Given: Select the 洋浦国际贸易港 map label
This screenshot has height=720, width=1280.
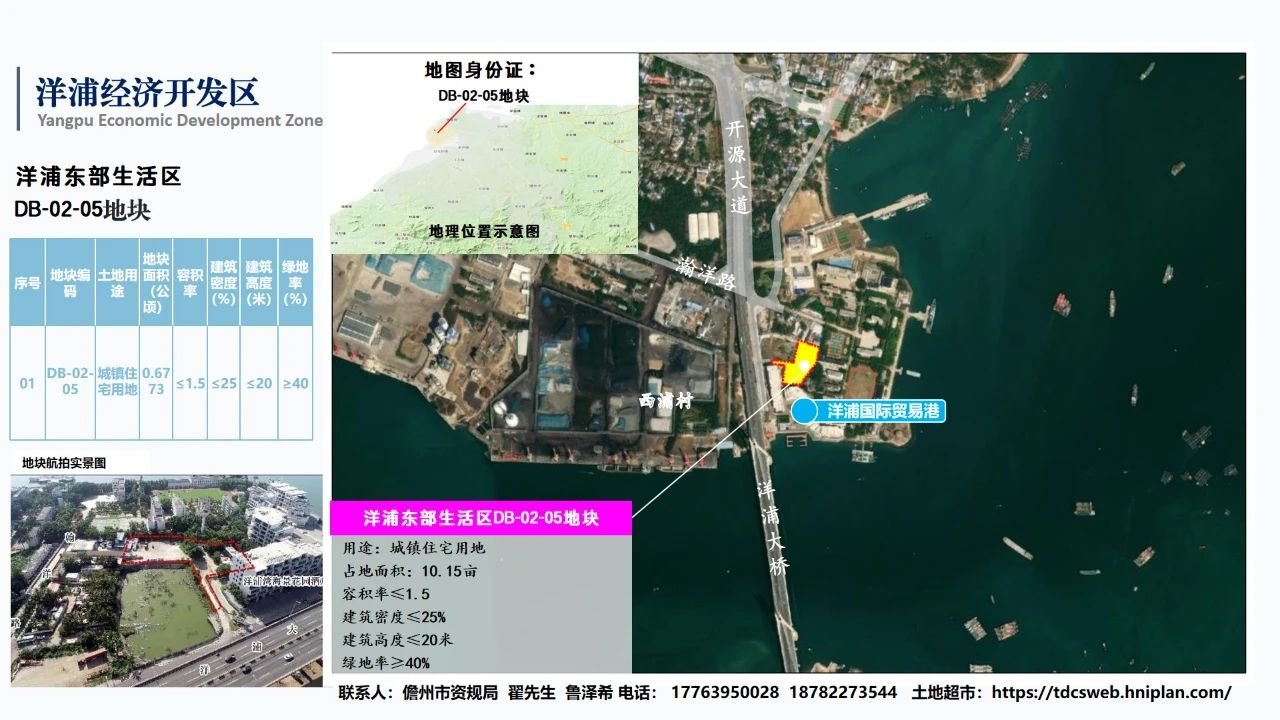Looking at the screenshot, I should 882,411.
